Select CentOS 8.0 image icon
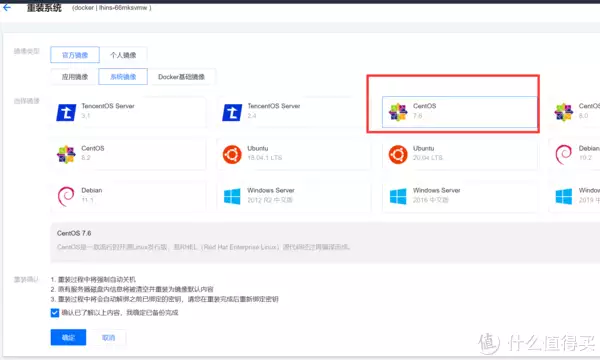 pyautogui.click(x=564, y=112)
